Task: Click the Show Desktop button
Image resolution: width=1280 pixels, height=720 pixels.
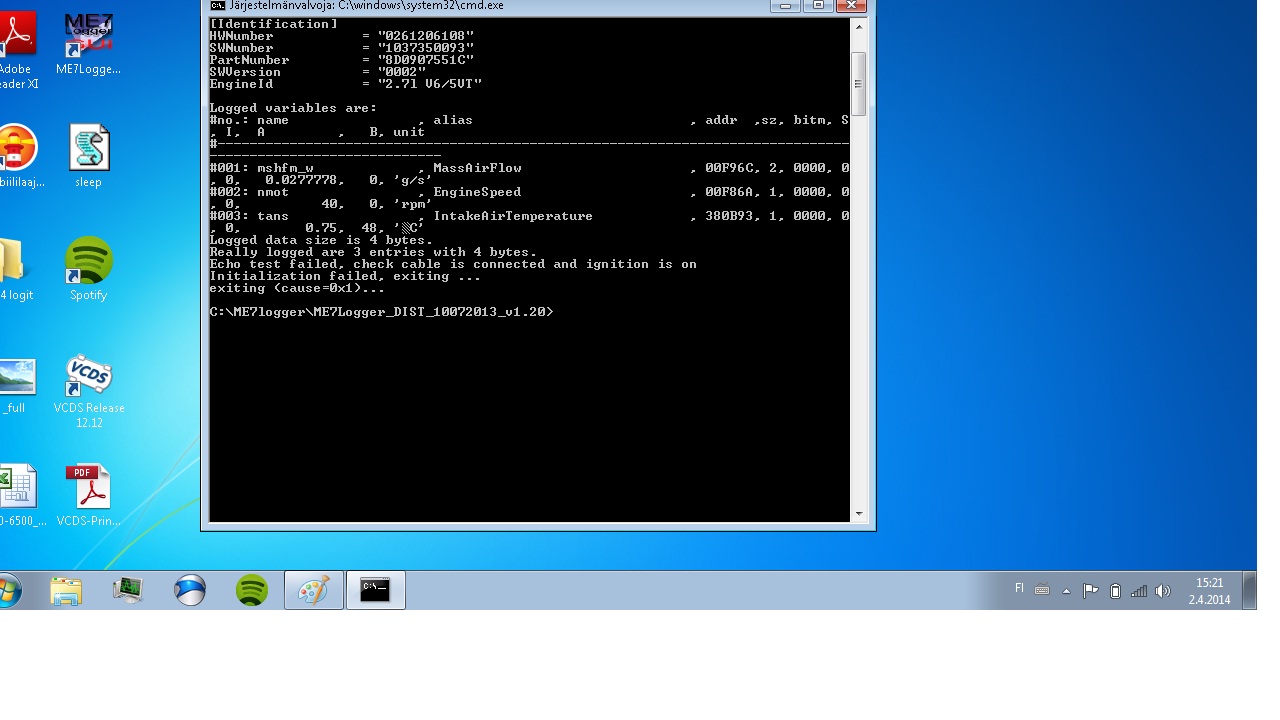Action: point(1249,590)
